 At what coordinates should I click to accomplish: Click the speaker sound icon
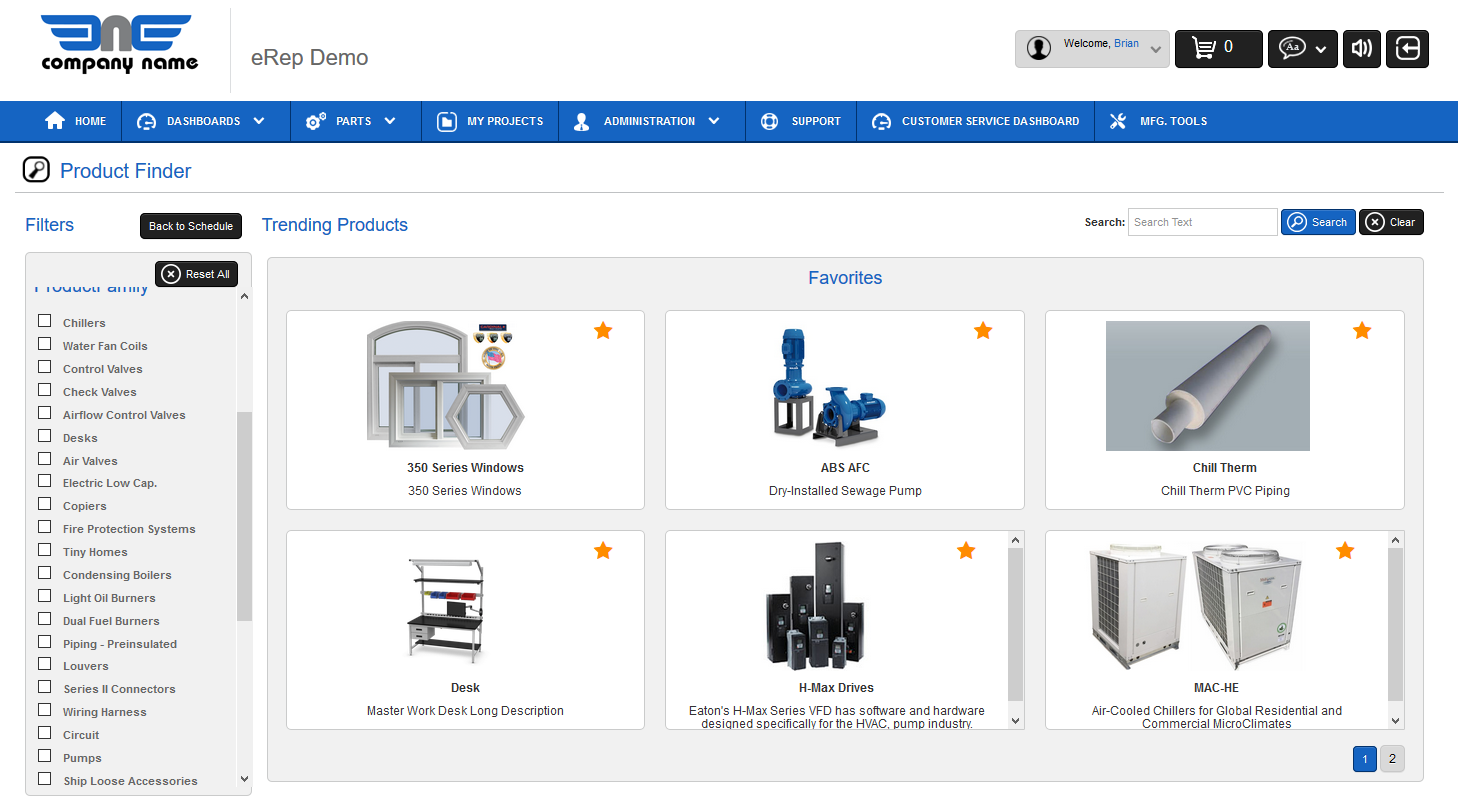[x=1361, y=48]
